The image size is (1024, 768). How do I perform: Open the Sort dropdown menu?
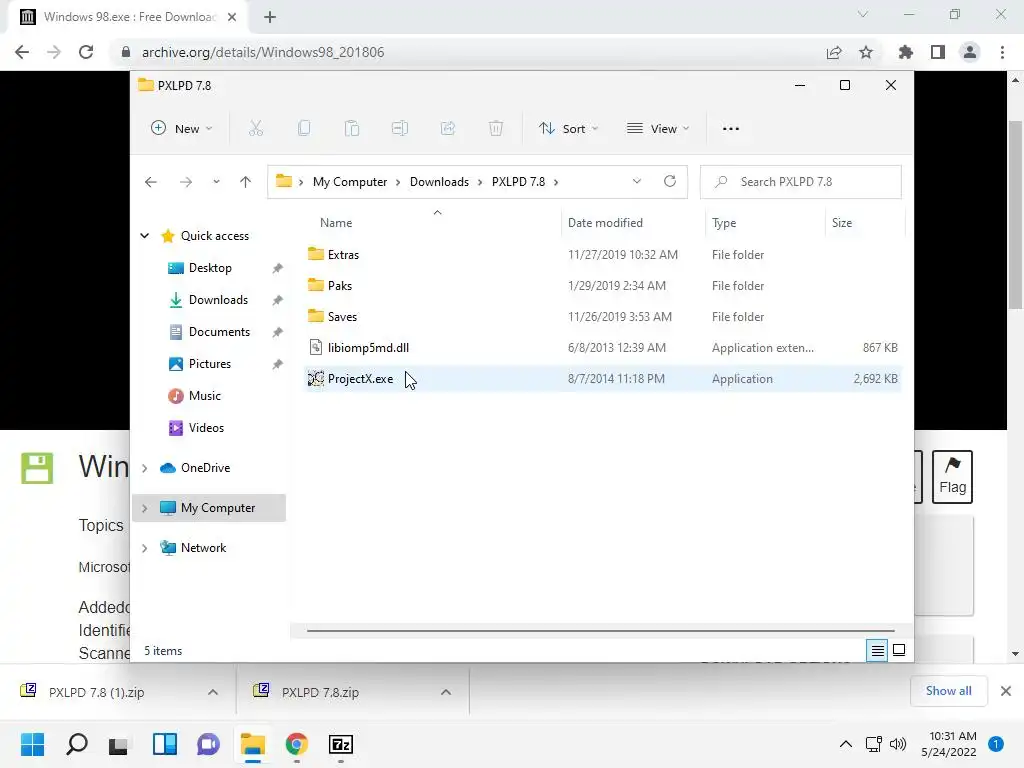pyautogui.click(x=568, y=129)
